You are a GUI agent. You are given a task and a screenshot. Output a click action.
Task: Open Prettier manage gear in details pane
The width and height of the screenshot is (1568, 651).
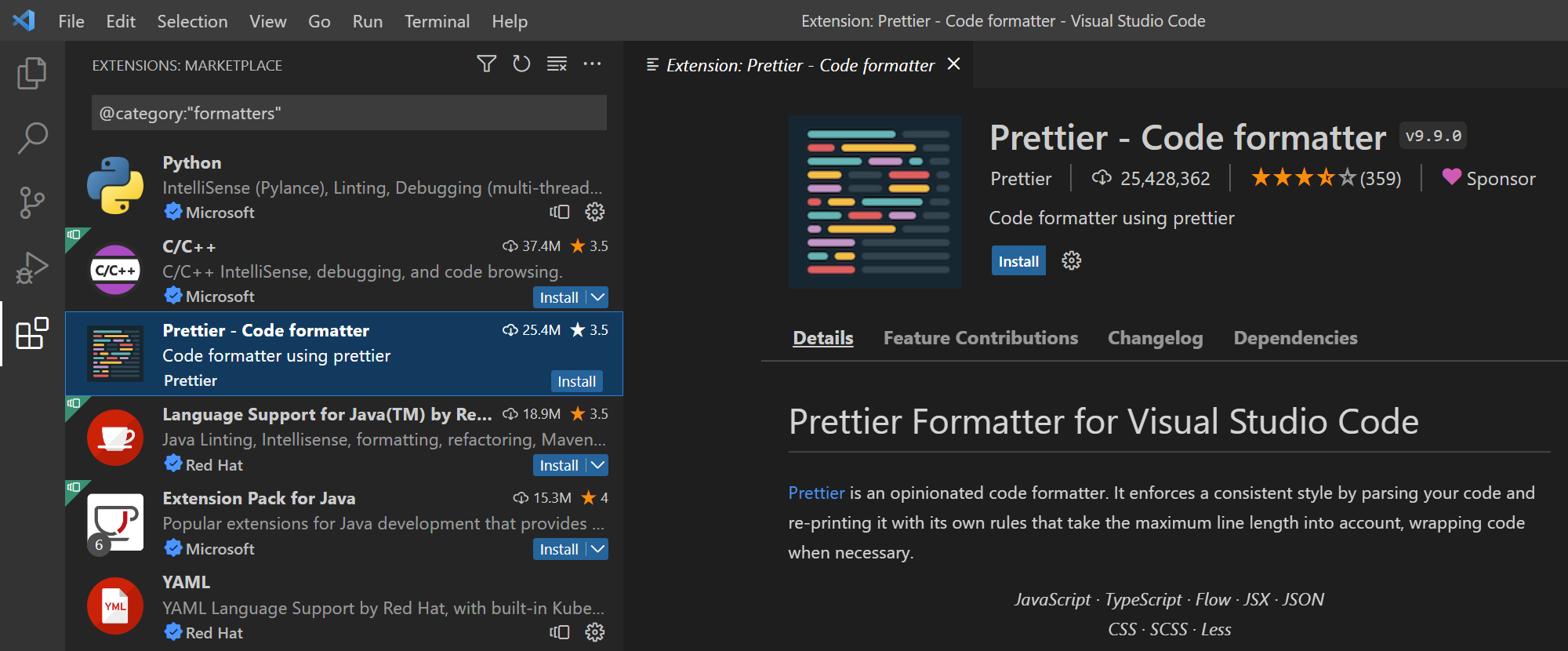[1071, 260]
